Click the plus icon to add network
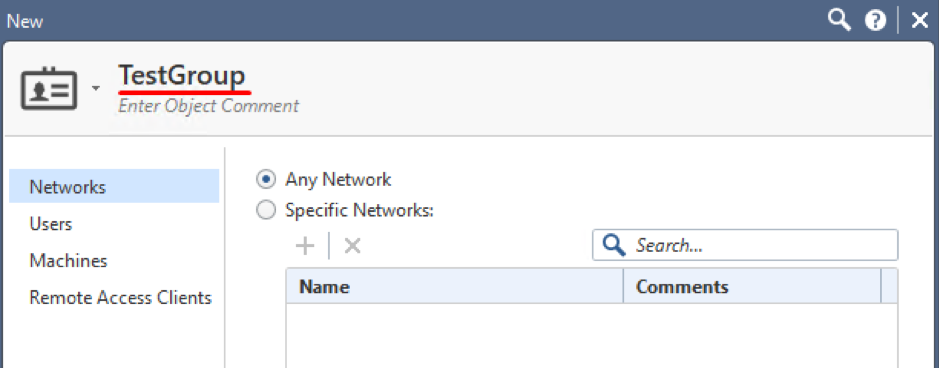 (x=305, y=245)
